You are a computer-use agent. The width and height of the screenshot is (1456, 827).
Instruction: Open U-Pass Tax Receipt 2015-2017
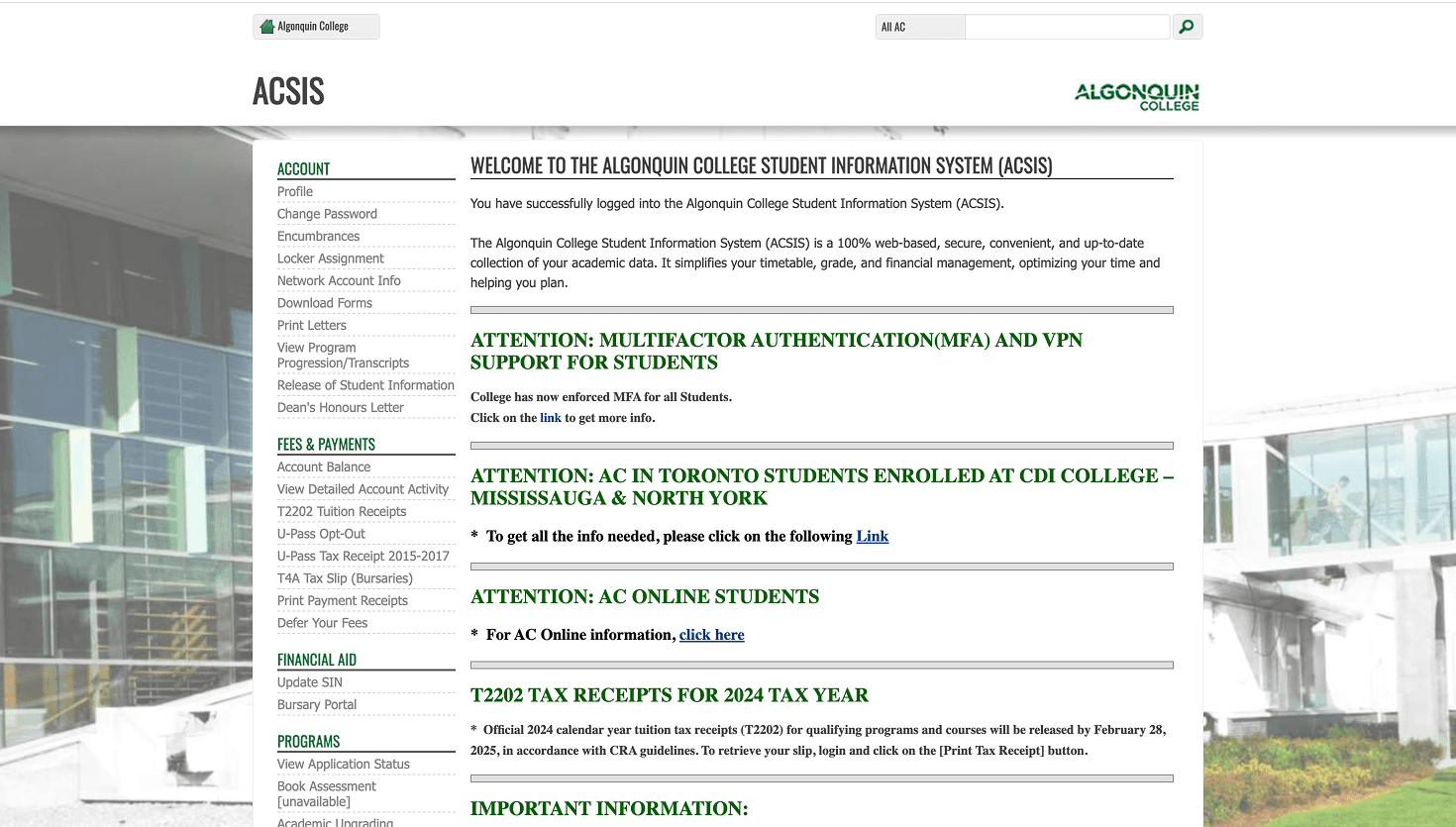click(x=364, y=556)
